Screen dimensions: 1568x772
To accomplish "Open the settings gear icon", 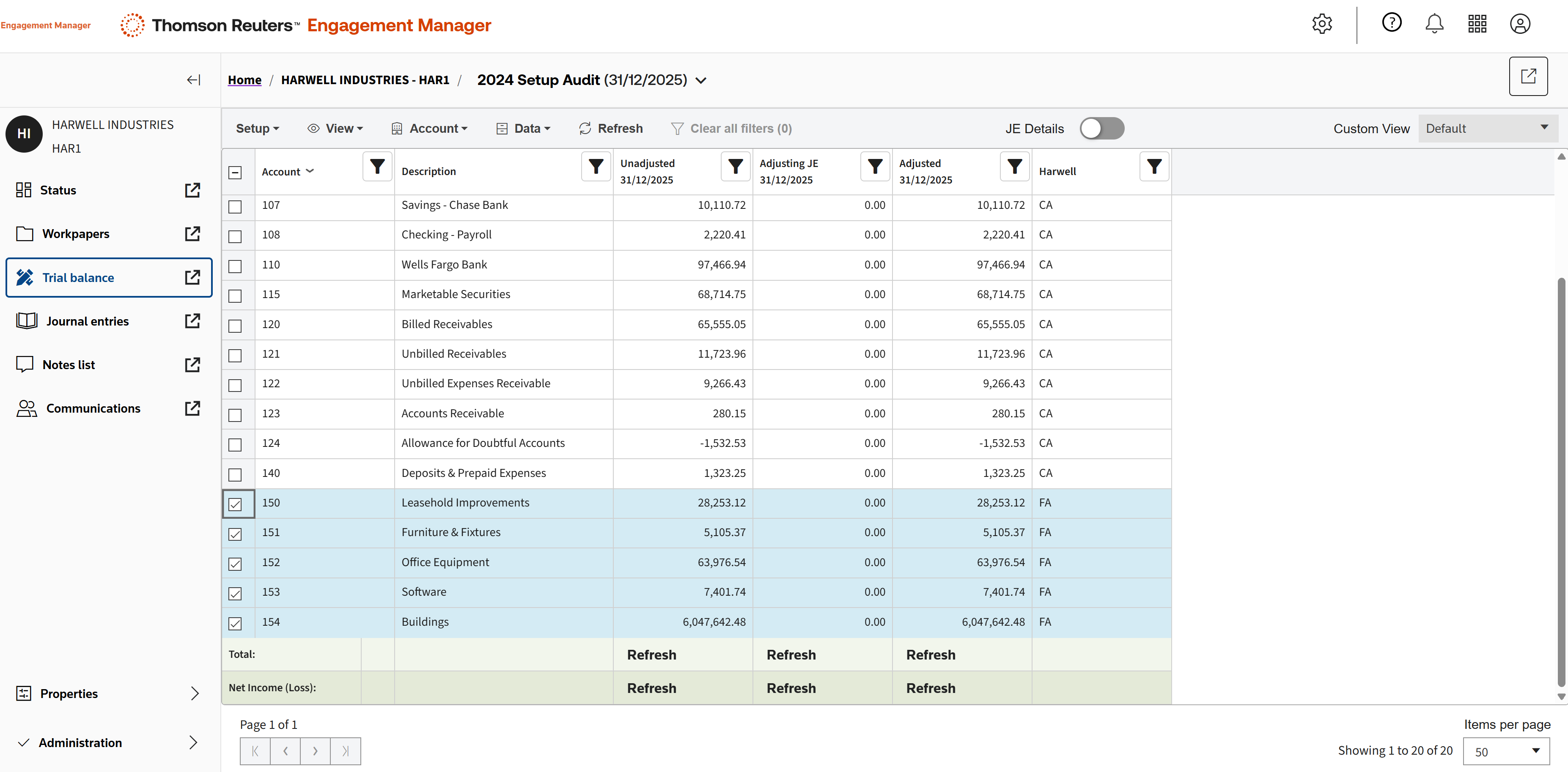I will tap(1321, 25).
